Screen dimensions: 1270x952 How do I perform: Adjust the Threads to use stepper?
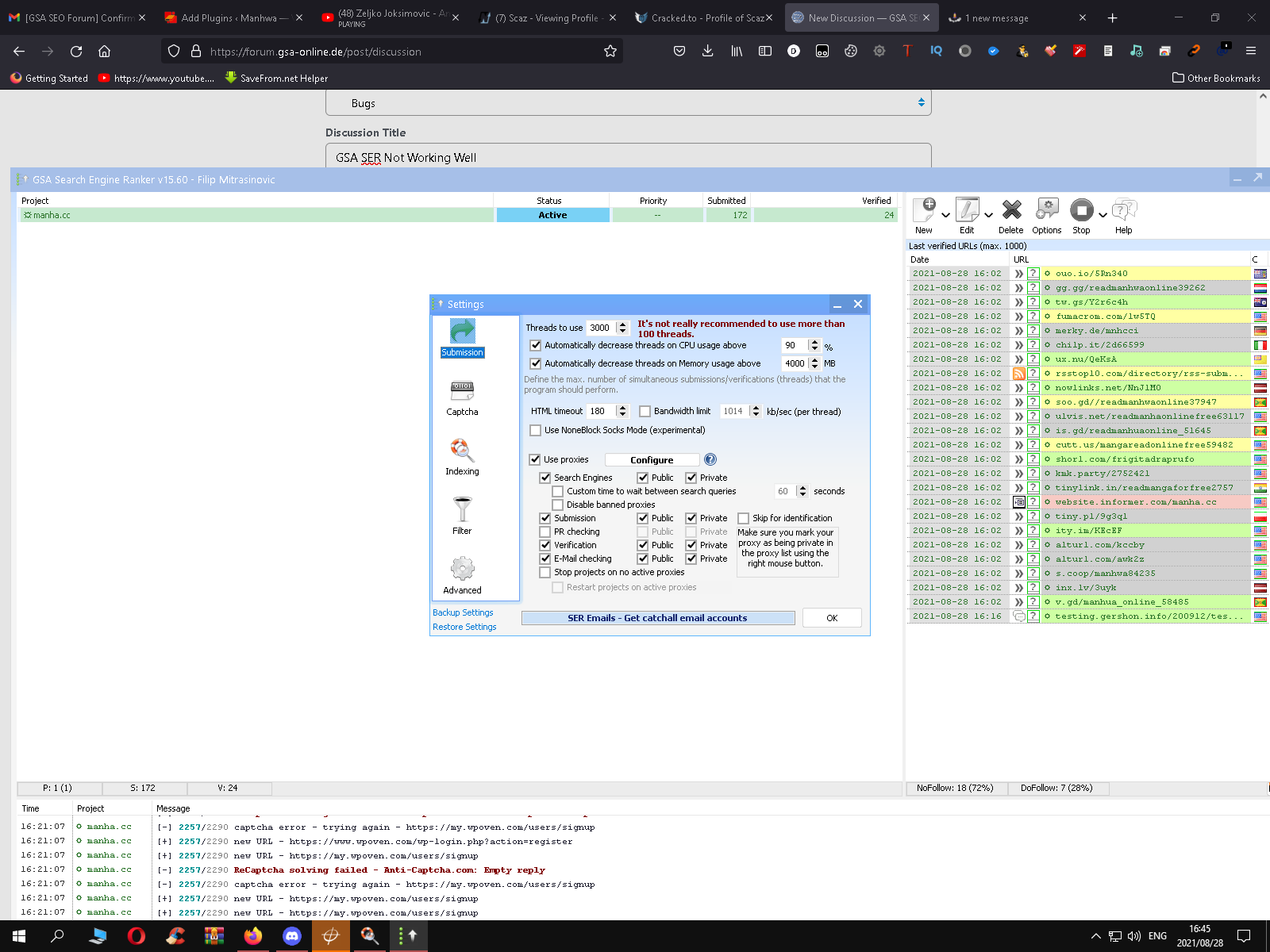pyautogui.click(x=623, y=328)
